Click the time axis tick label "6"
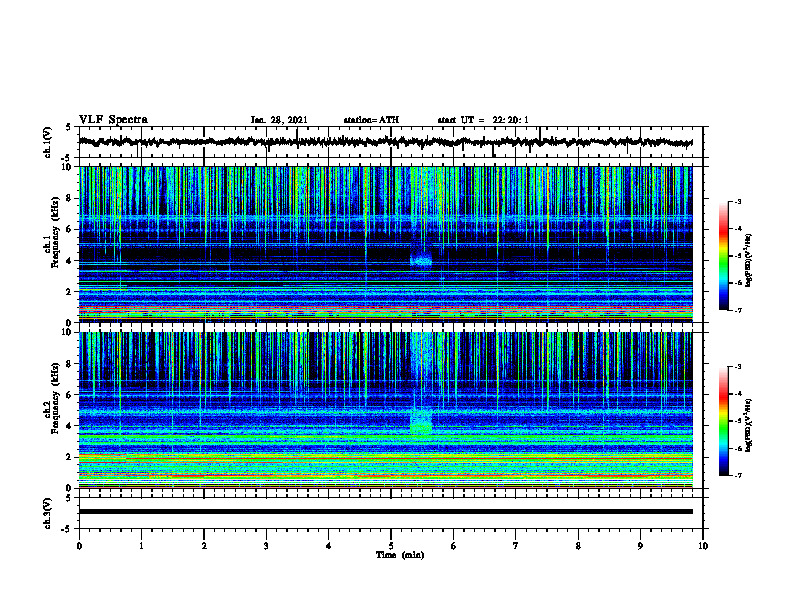 tap(454, 546)
